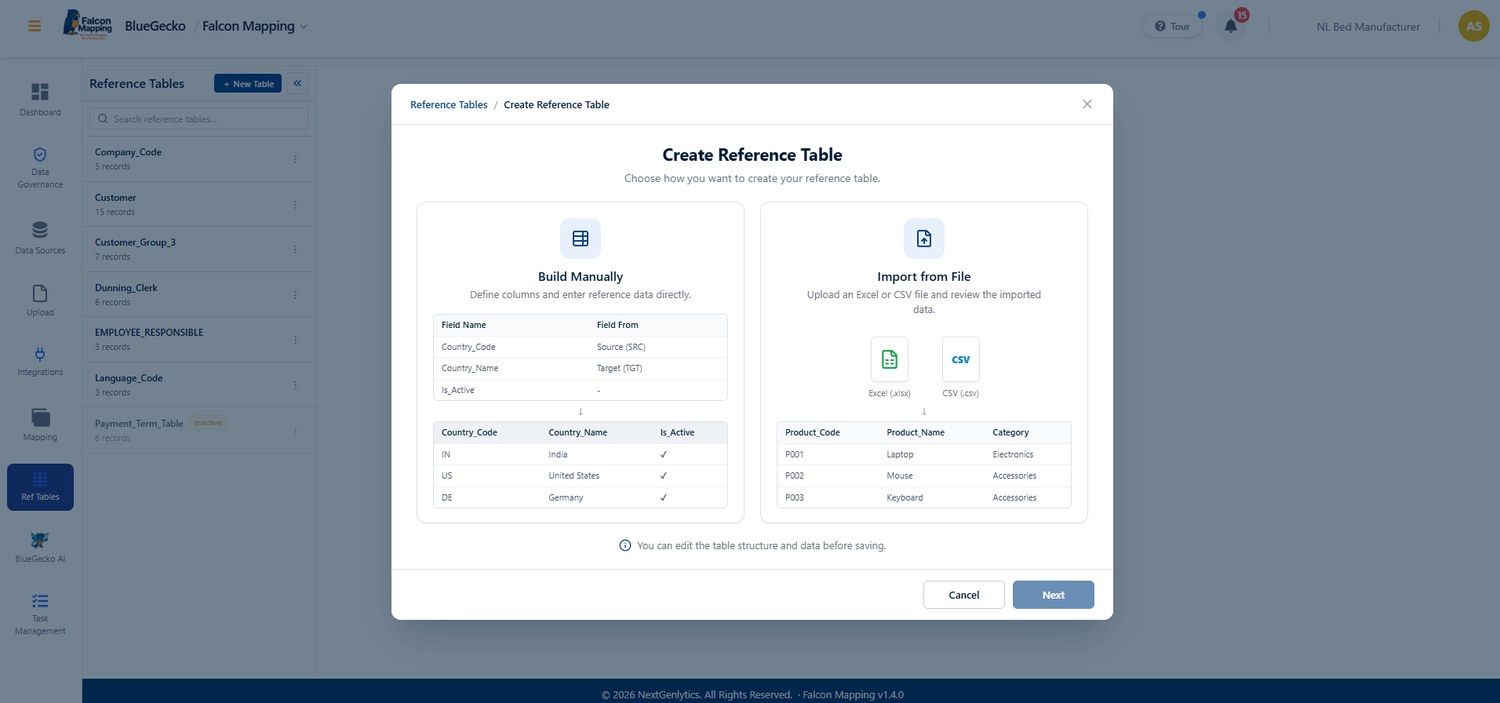This screenshot has height=703, width=1500.
Task: Collapse the Reference Tables panel
Action: 298,84
